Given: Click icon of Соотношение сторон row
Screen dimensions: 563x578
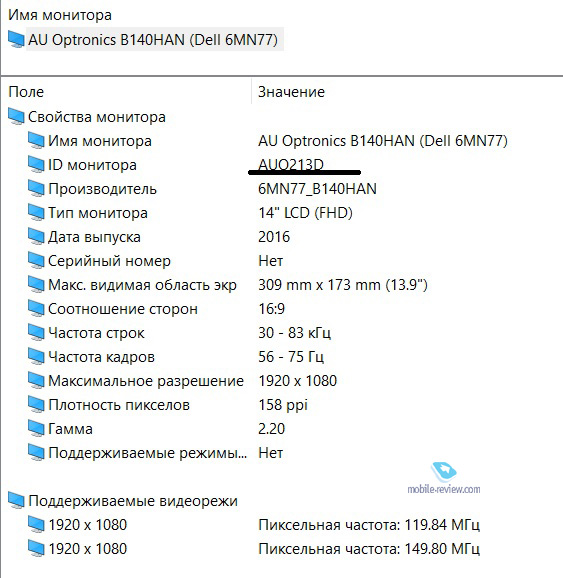Looking at the screenshot, I should (36, 308).
